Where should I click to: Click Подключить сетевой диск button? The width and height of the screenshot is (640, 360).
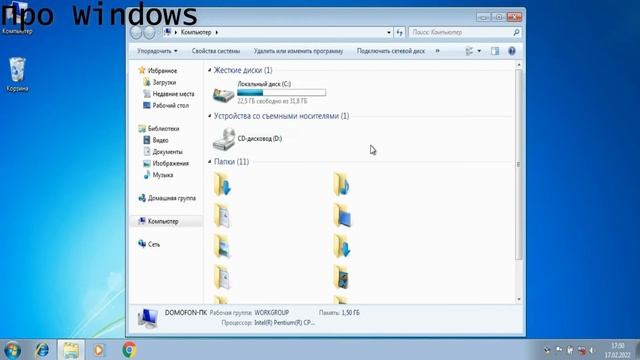tap(391, 51)
